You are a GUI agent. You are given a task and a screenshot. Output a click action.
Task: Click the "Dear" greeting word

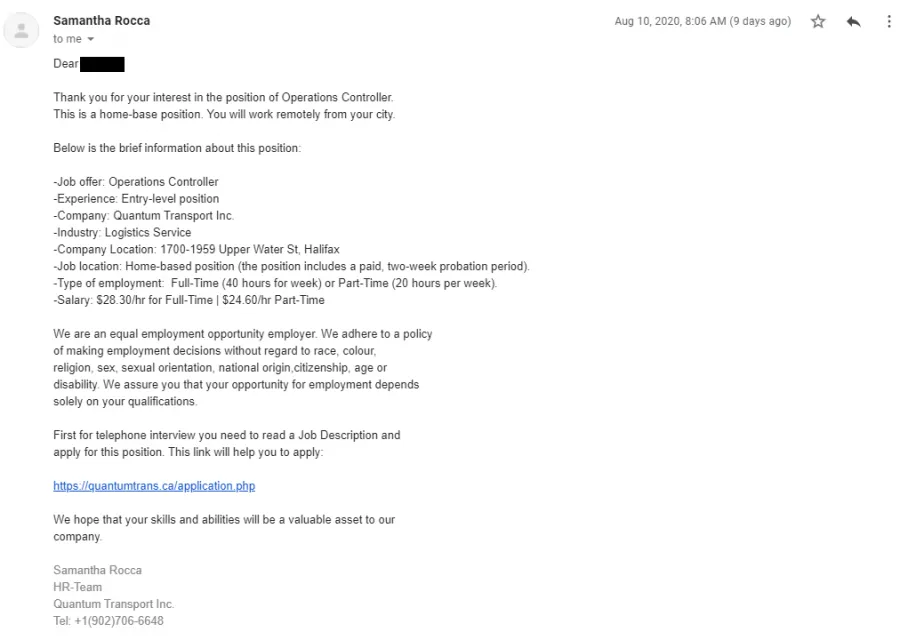point(65,64)
